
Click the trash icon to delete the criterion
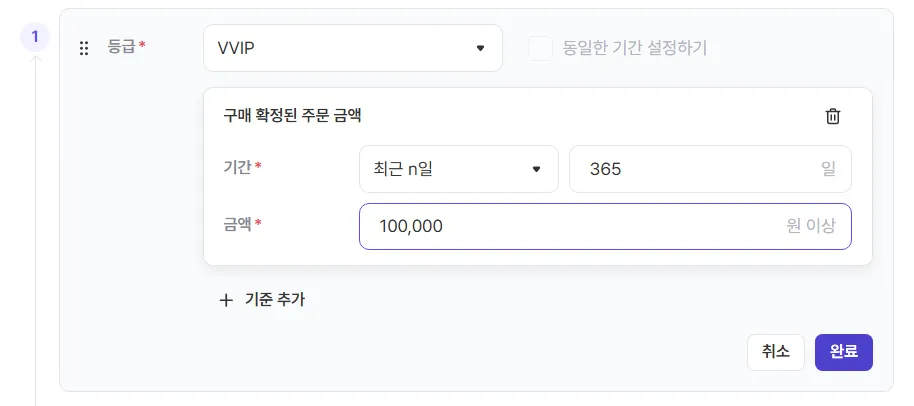(833, 116)
